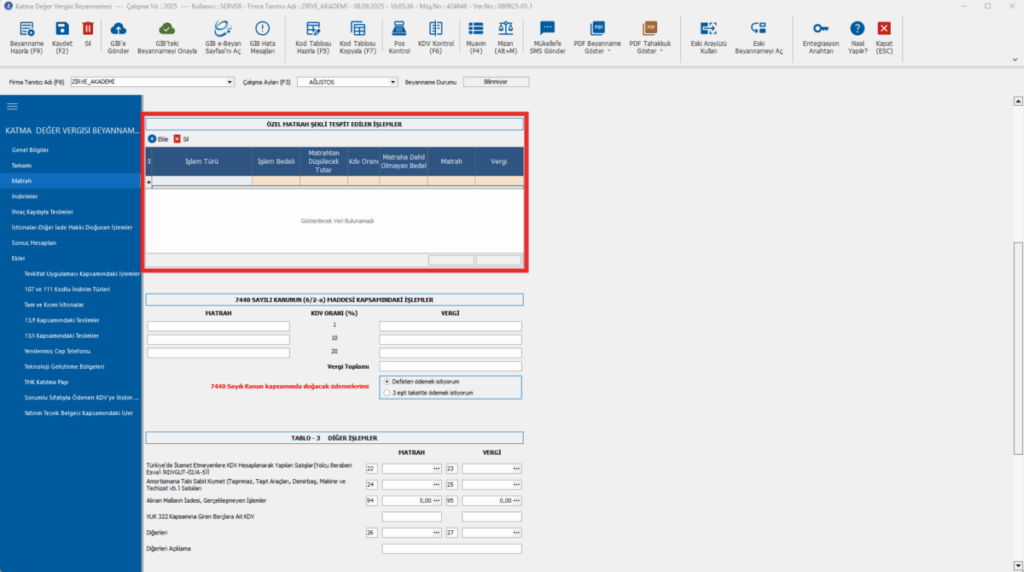Open THK Katılma Payı item
1024x572 pixels.
46,382
